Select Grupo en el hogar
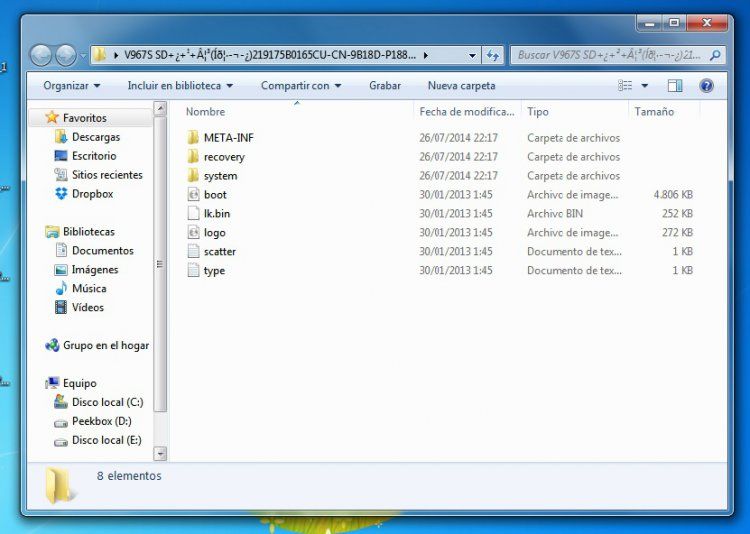This screenshot has height=534, width=750. click(106, 345)
